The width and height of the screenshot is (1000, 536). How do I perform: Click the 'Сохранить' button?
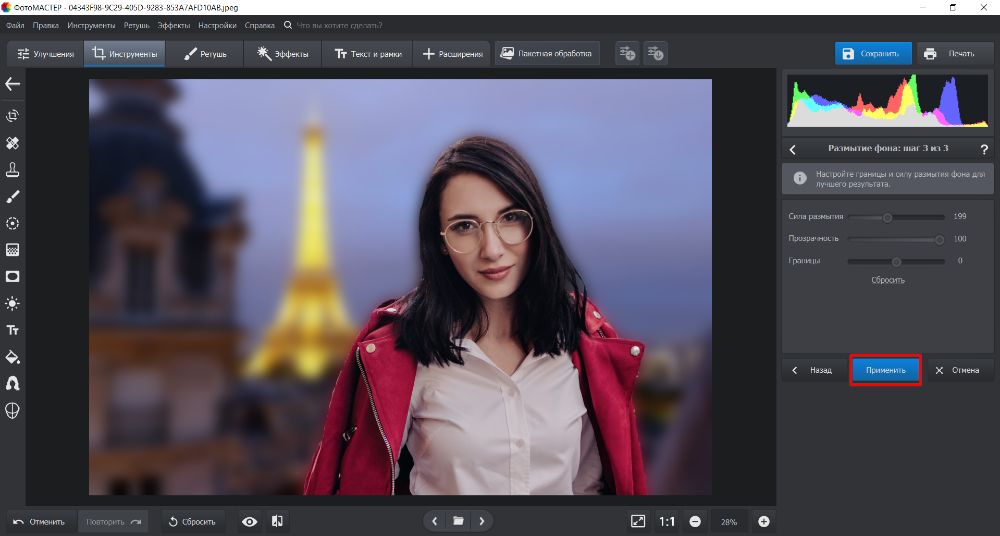(x=873, y=54)
